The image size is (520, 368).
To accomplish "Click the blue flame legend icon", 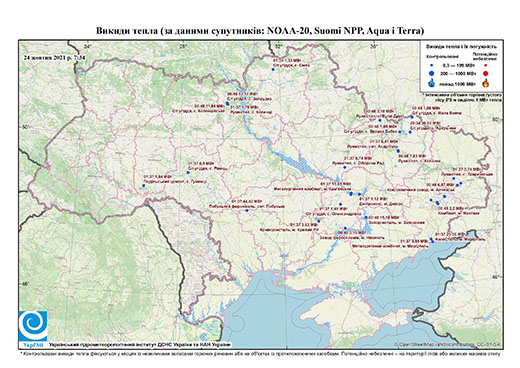I will click(432, 83).
